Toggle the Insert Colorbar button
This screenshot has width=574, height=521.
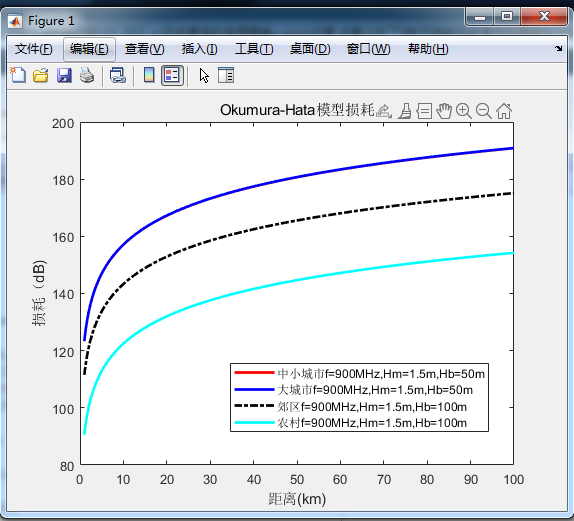click(149, 75)
